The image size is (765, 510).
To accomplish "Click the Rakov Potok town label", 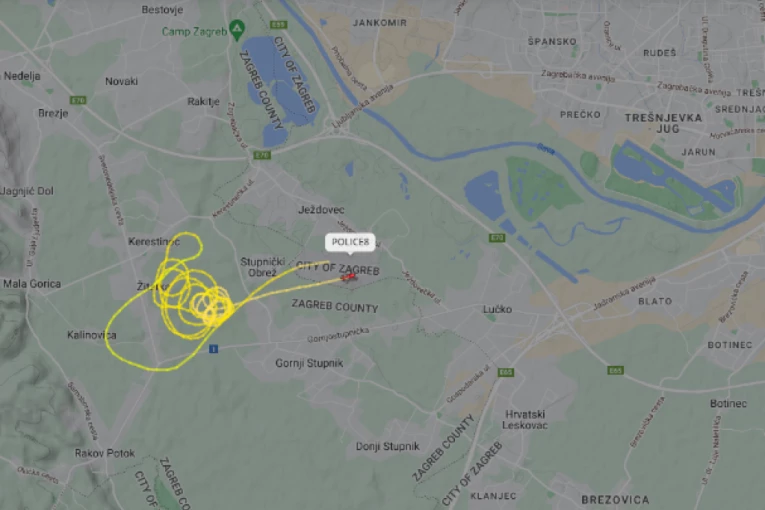I will 104,453.
